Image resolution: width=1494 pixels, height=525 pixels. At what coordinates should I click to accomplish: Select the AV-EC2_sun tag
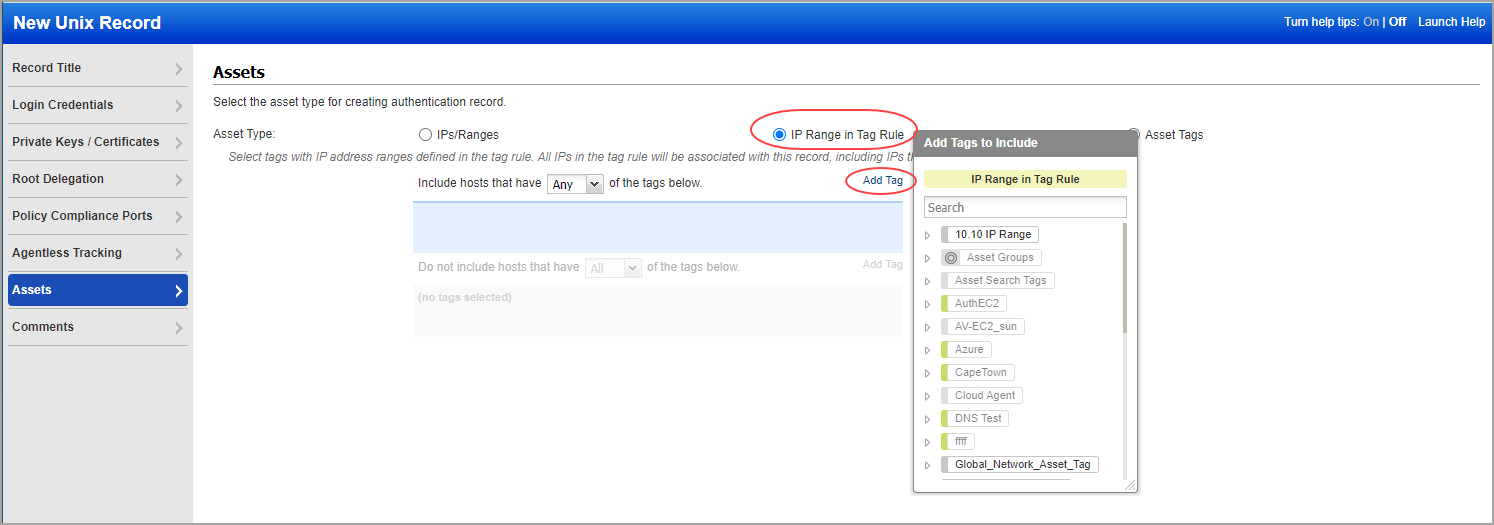click(x=983, y=326)
